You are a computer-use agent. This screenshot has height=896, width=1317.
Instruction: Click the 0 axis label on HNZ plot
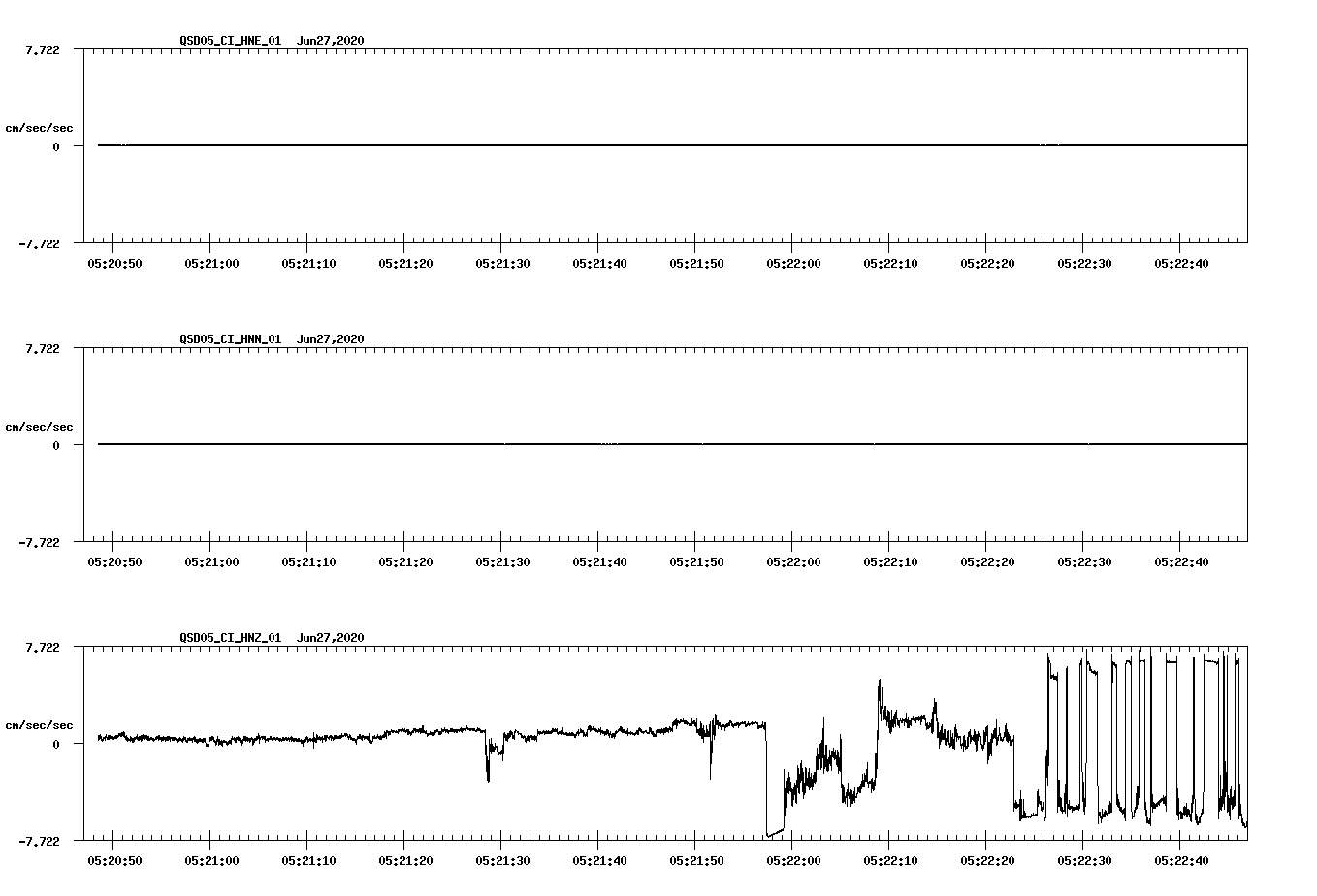pos(56,744)
